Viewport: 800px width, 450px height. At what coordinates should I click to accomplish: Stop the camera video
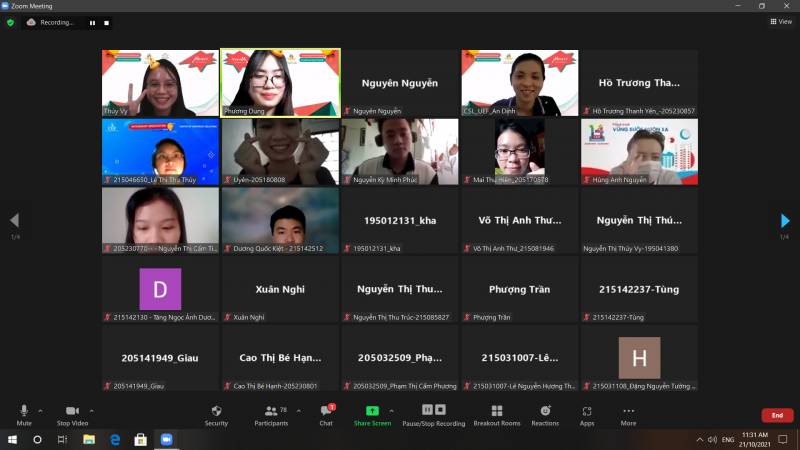(71, 415)
